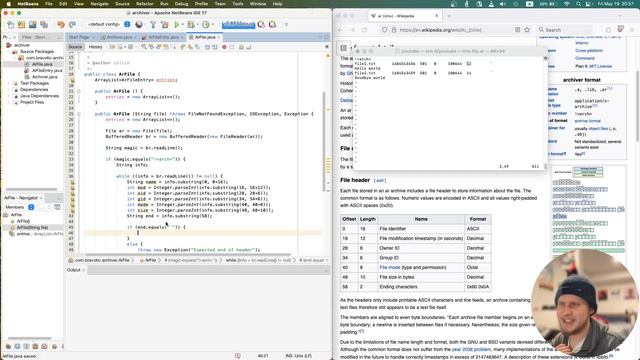This screenshot has width=640, height=360.
Task: Open the Files panel tab
Action: coord(27,37)
